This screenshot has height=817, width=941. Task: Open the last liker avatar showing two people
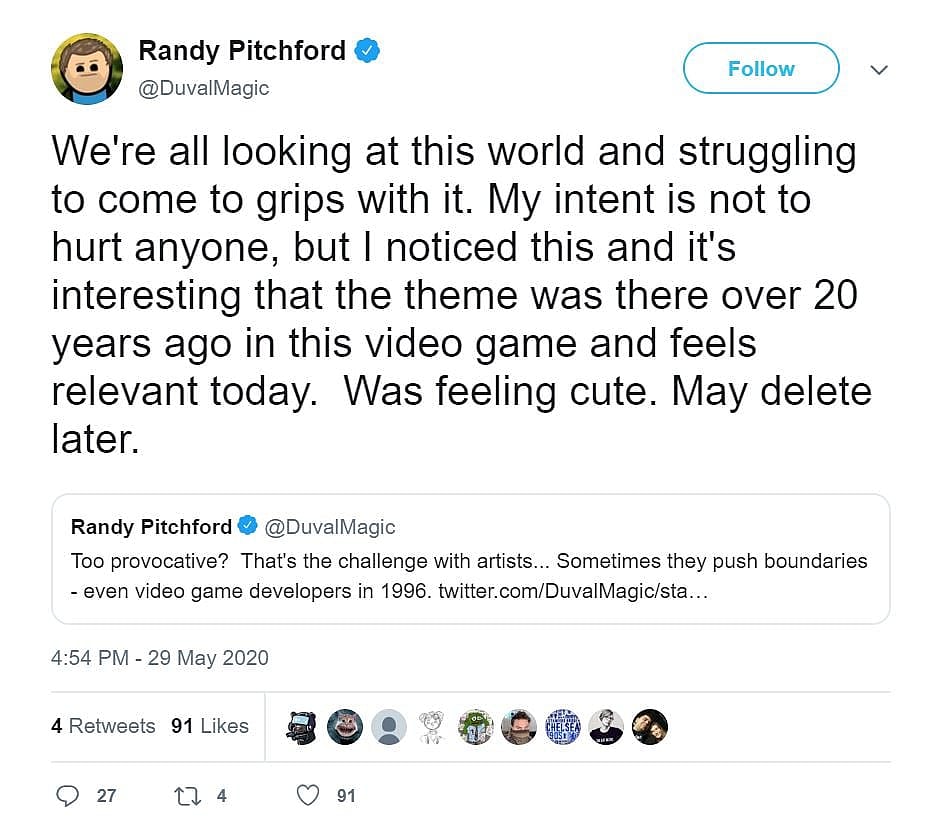click(650, 727)
